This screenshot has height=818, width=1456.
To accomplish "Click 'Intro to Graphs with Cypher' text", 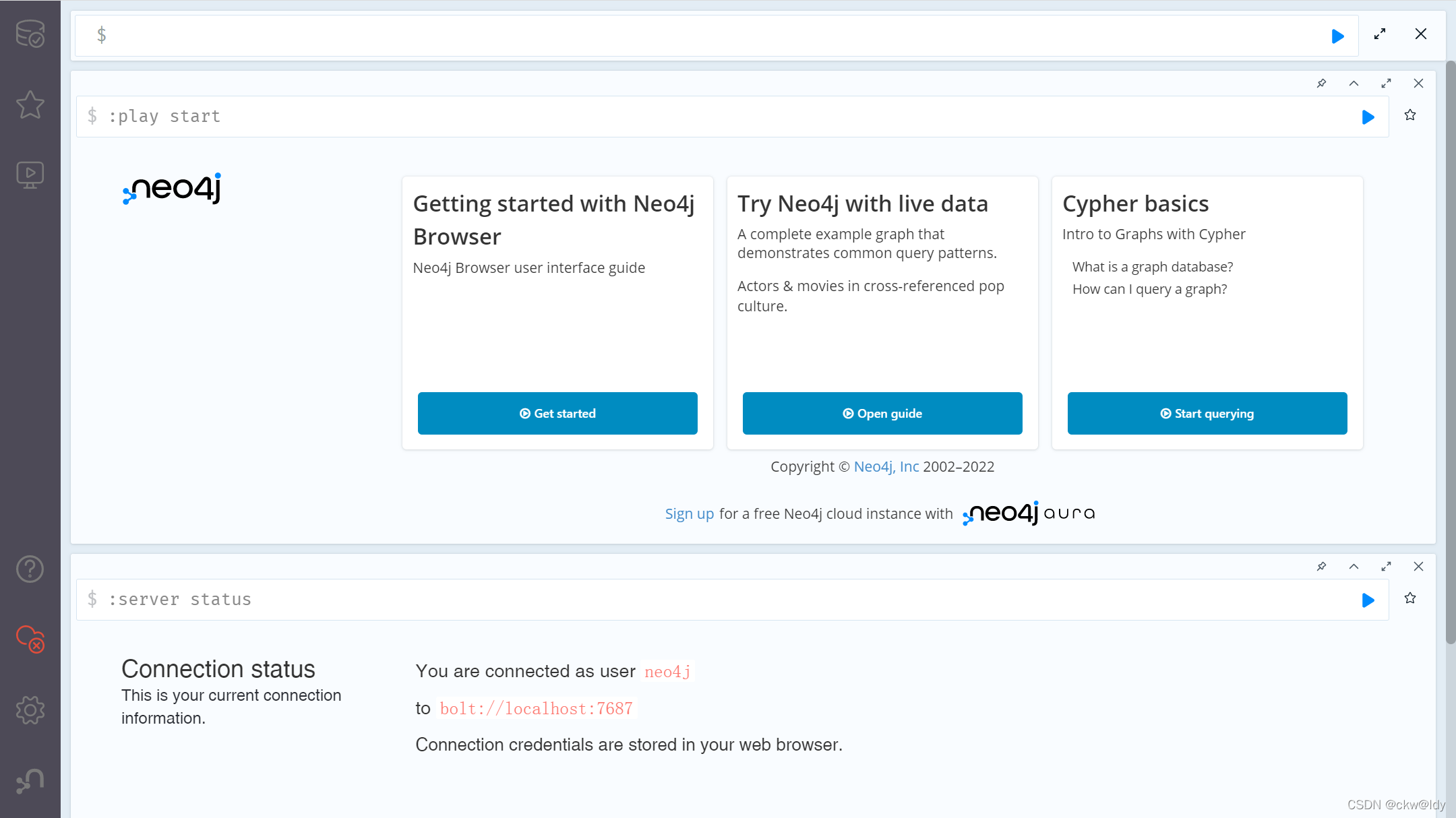I will point(1153,234).
